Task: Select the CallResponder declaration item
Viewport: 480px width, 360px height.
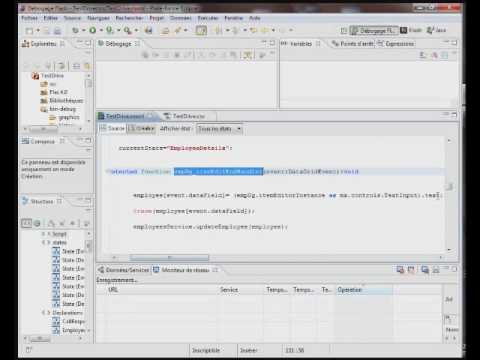Action: (x=69, y=321)
